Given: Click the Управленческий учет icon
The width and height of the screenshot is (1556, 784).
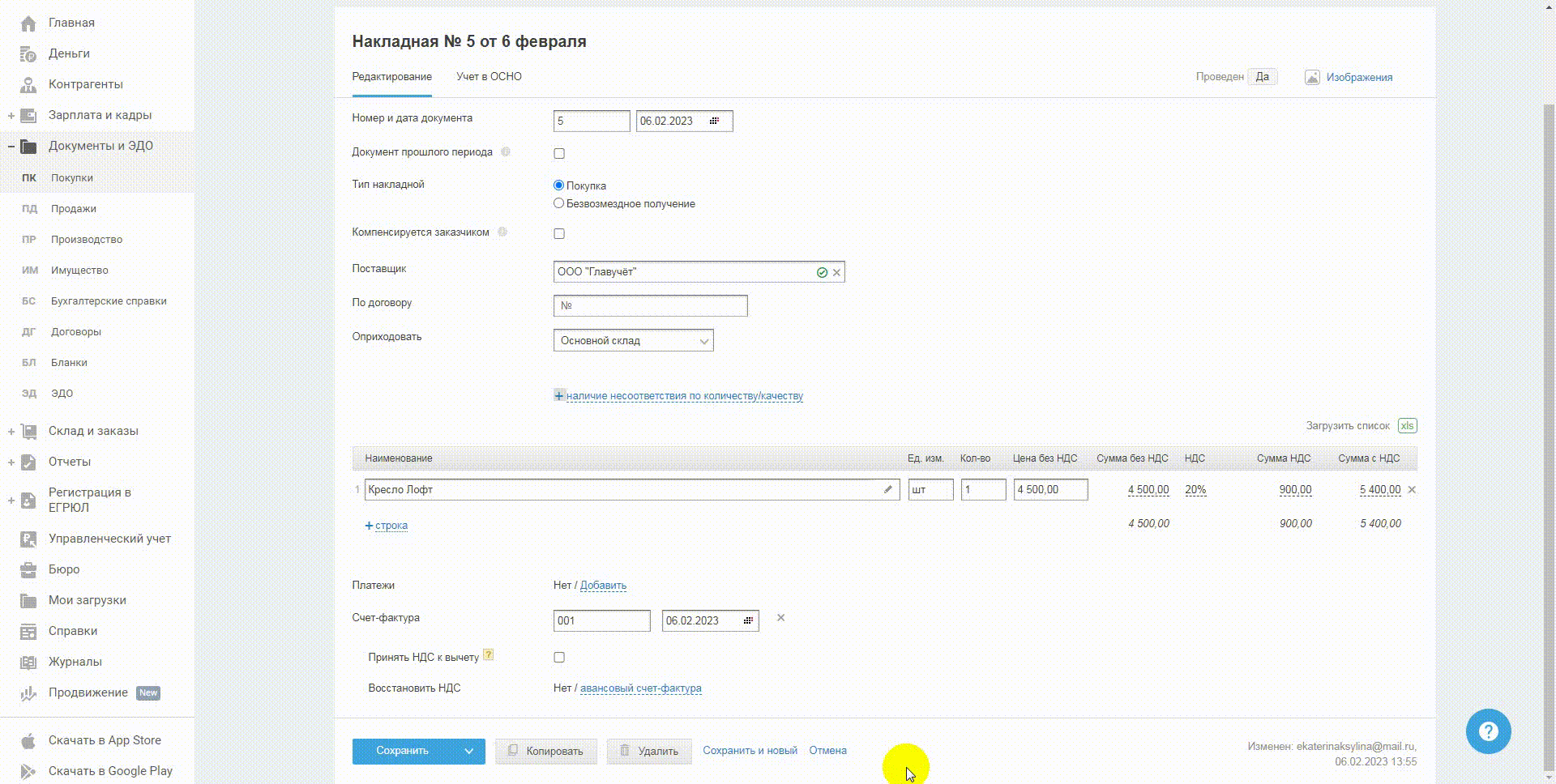Looking at the screenshot, I should [28, 539].
